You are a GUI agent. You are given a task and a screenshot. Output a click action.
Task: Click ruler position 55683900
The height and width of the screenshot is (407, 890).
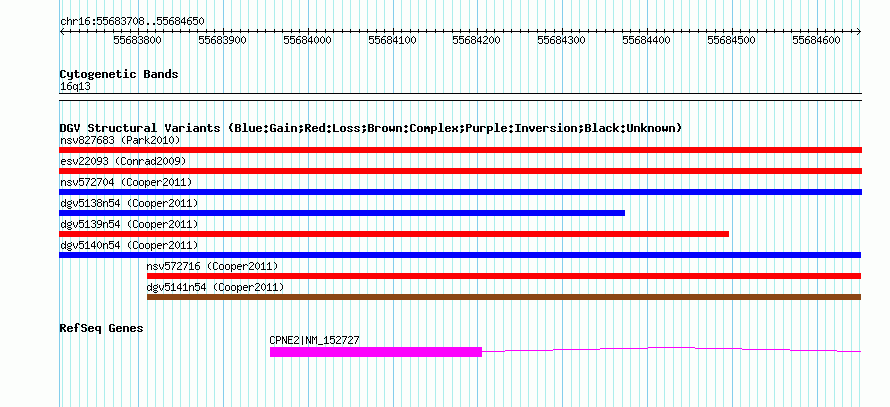[x=222, y=40]
